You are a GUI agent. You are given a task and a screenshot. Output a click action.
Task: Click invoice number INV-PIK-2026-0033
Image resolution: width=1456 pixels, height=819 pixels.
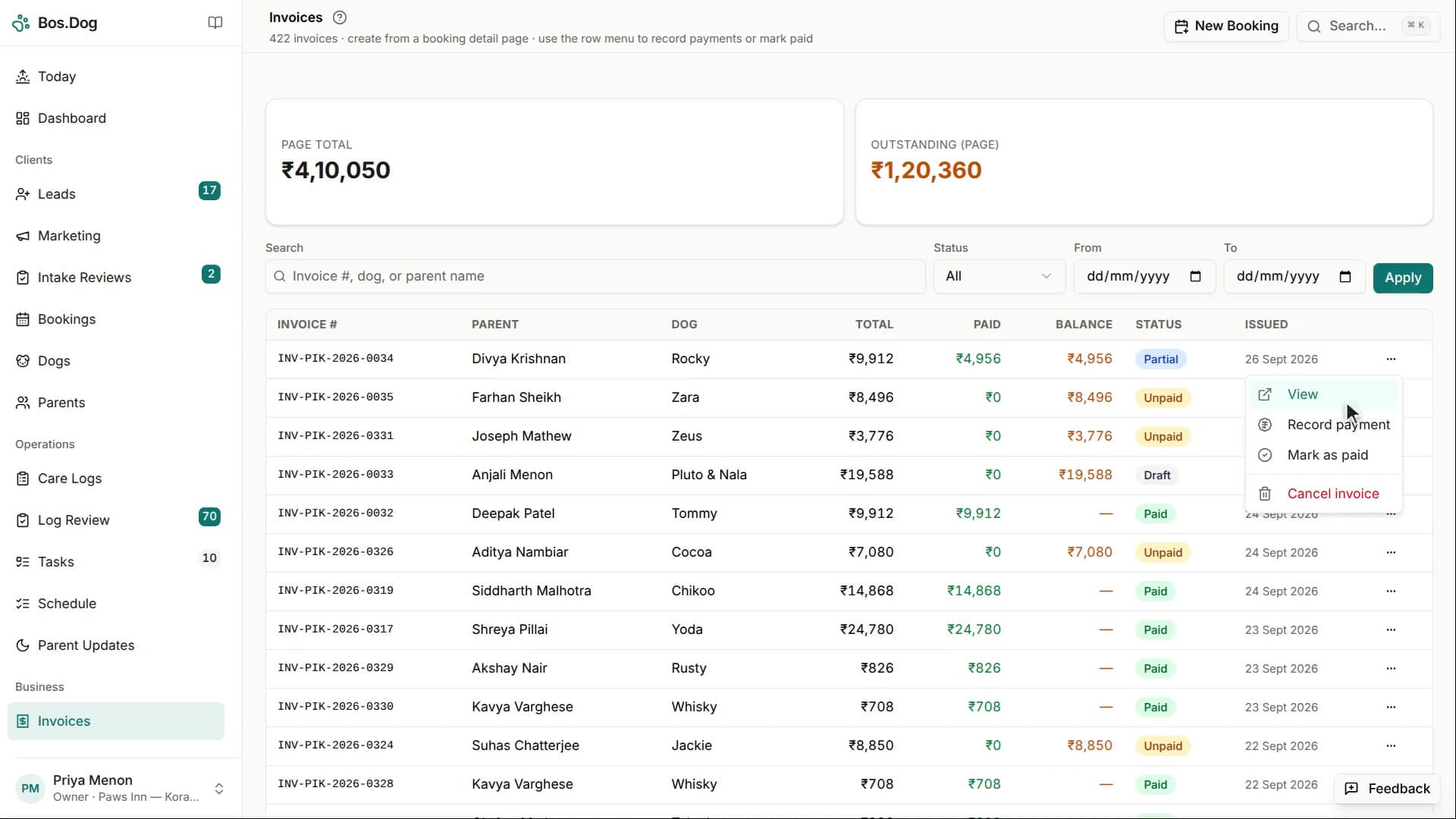tap(335, 475)
